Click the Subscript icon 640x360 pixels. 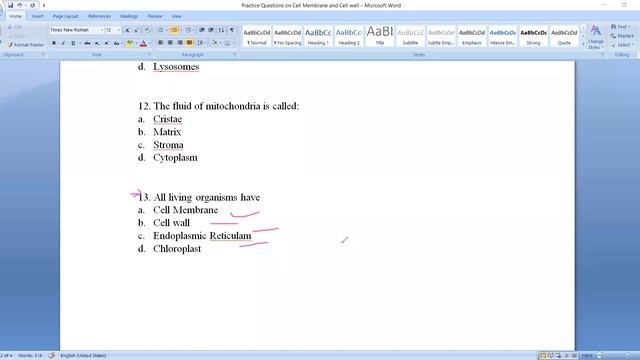97,43
